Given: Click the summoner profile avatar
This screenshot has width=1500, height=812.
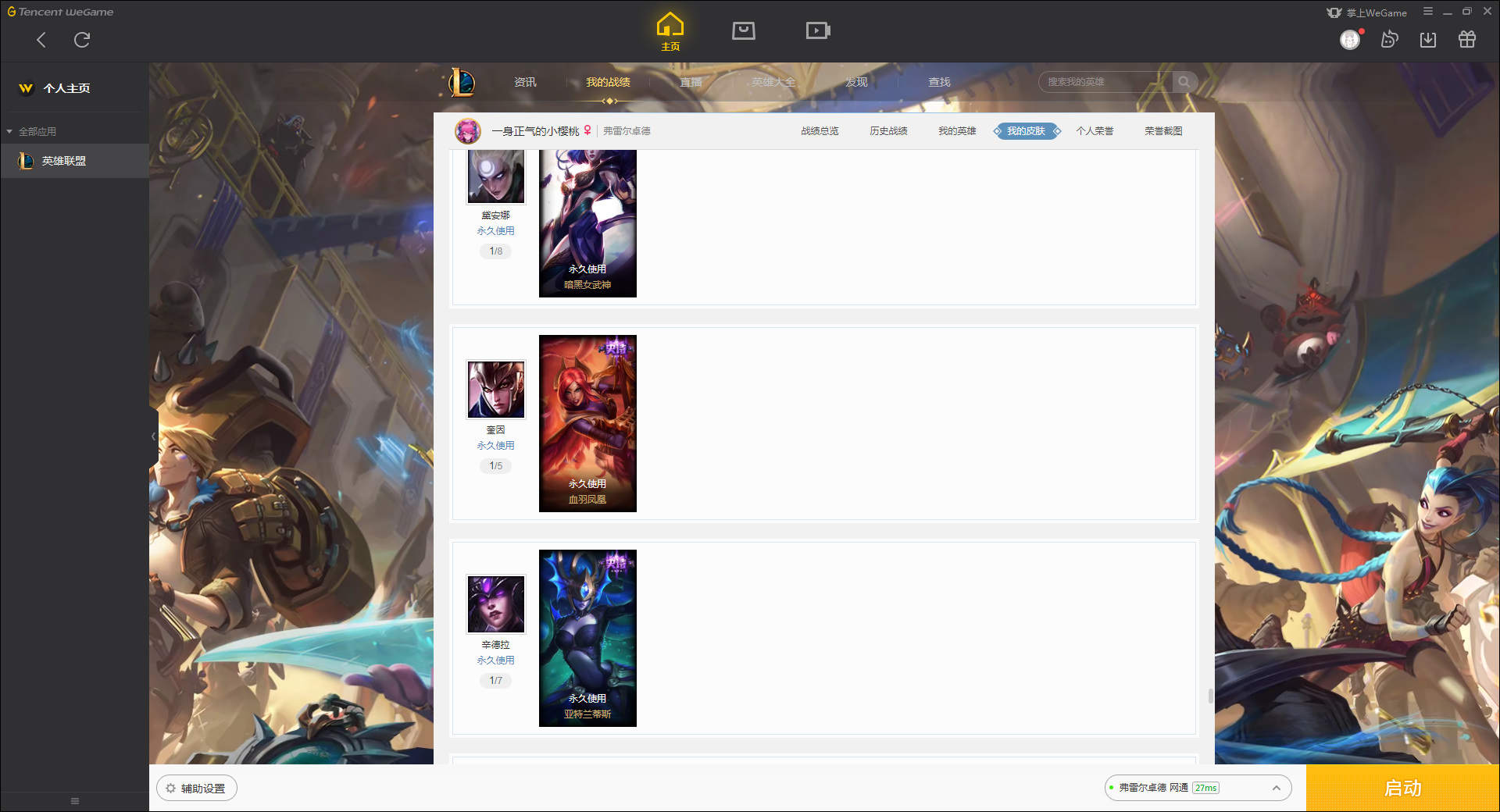Looking at the screenshot, I should 468,131.
